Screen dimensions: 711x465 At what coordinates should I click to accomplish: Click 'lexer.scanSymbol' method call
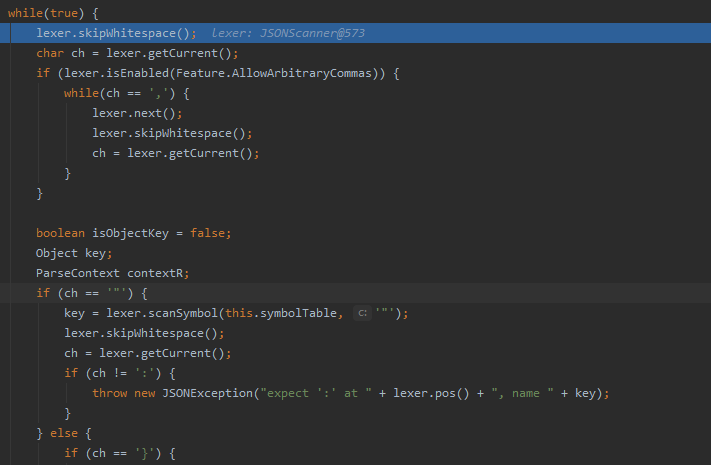tap(162, 313)
